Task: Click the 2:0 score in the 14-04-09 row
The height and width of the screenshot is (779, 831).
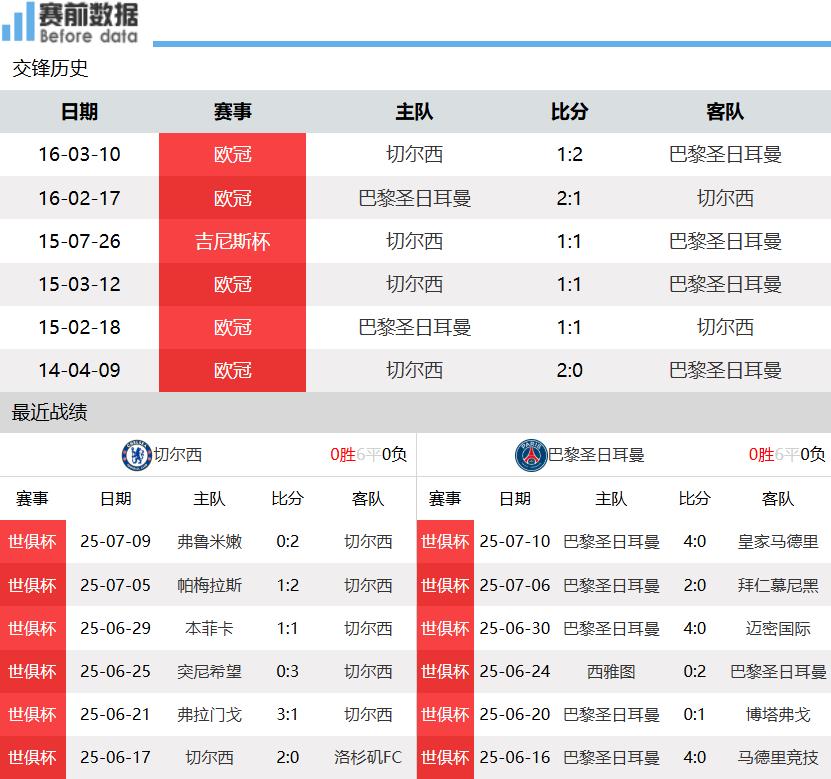Action: tap(569, 370)
